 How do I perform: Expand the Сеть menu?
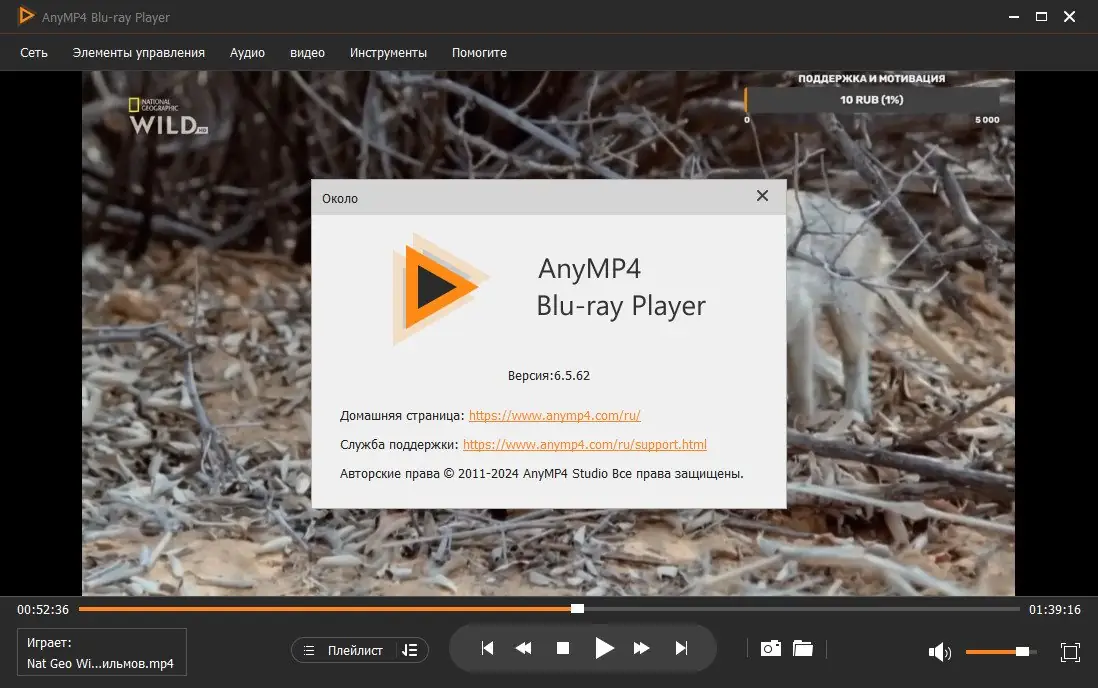[x=32, y=52]
